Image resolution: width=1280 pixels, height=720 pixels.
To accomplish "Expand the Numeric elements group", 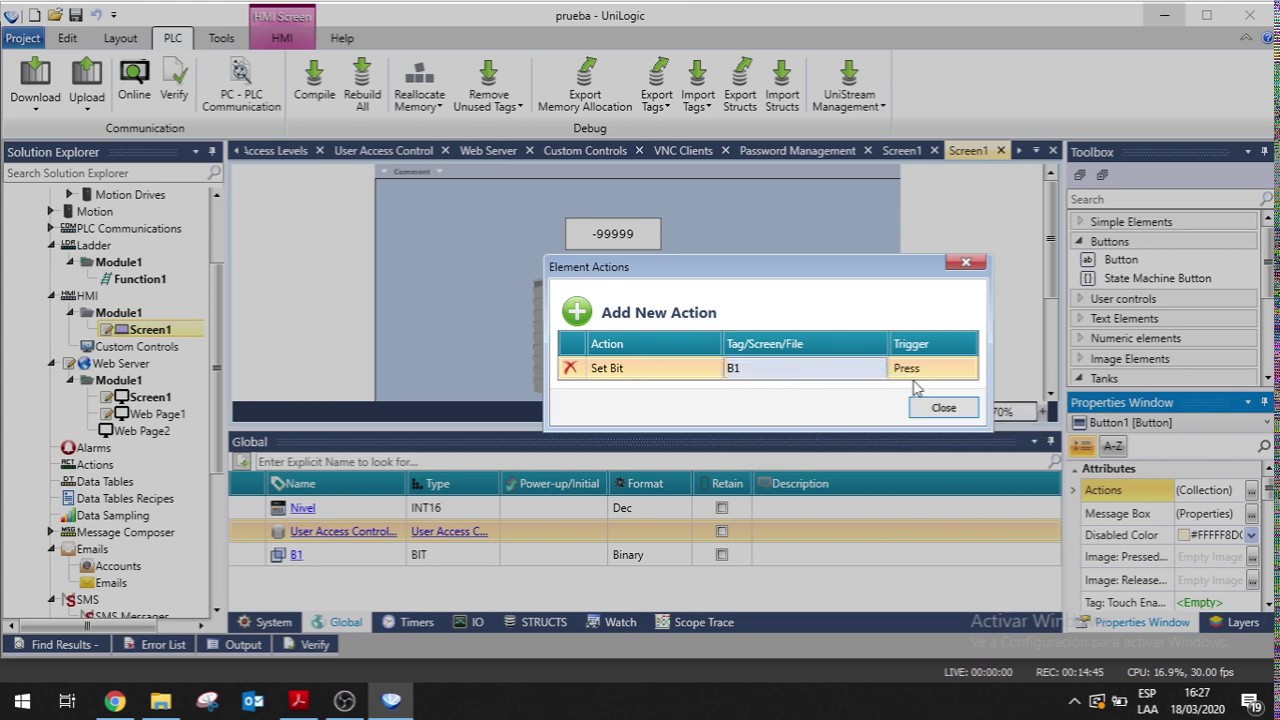I will point(1079,339).
